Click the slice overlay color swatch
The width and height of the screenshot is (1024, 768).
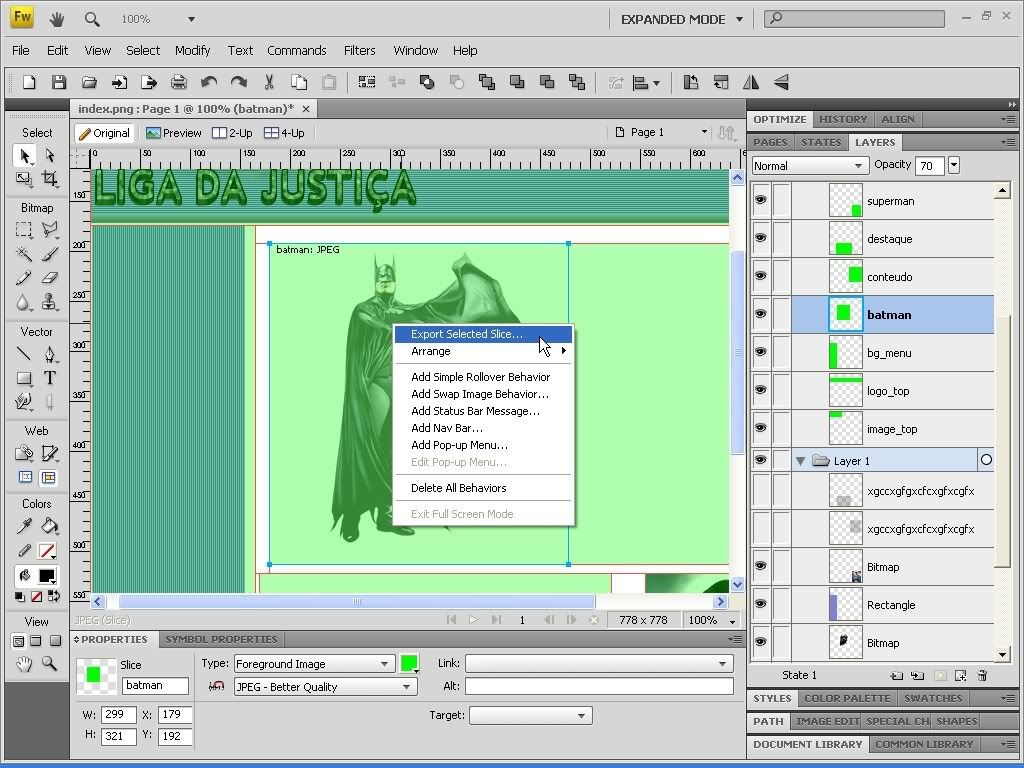[x=409, y=664]
